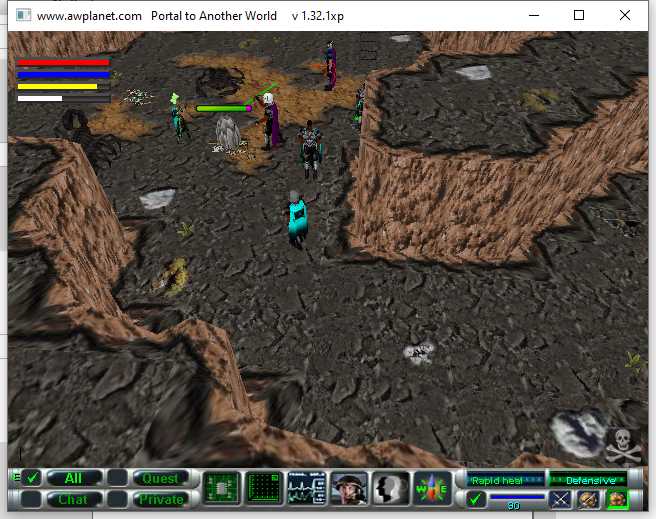Open the waveform stats monitor panel
656x519 pixels.
(307, 488)
